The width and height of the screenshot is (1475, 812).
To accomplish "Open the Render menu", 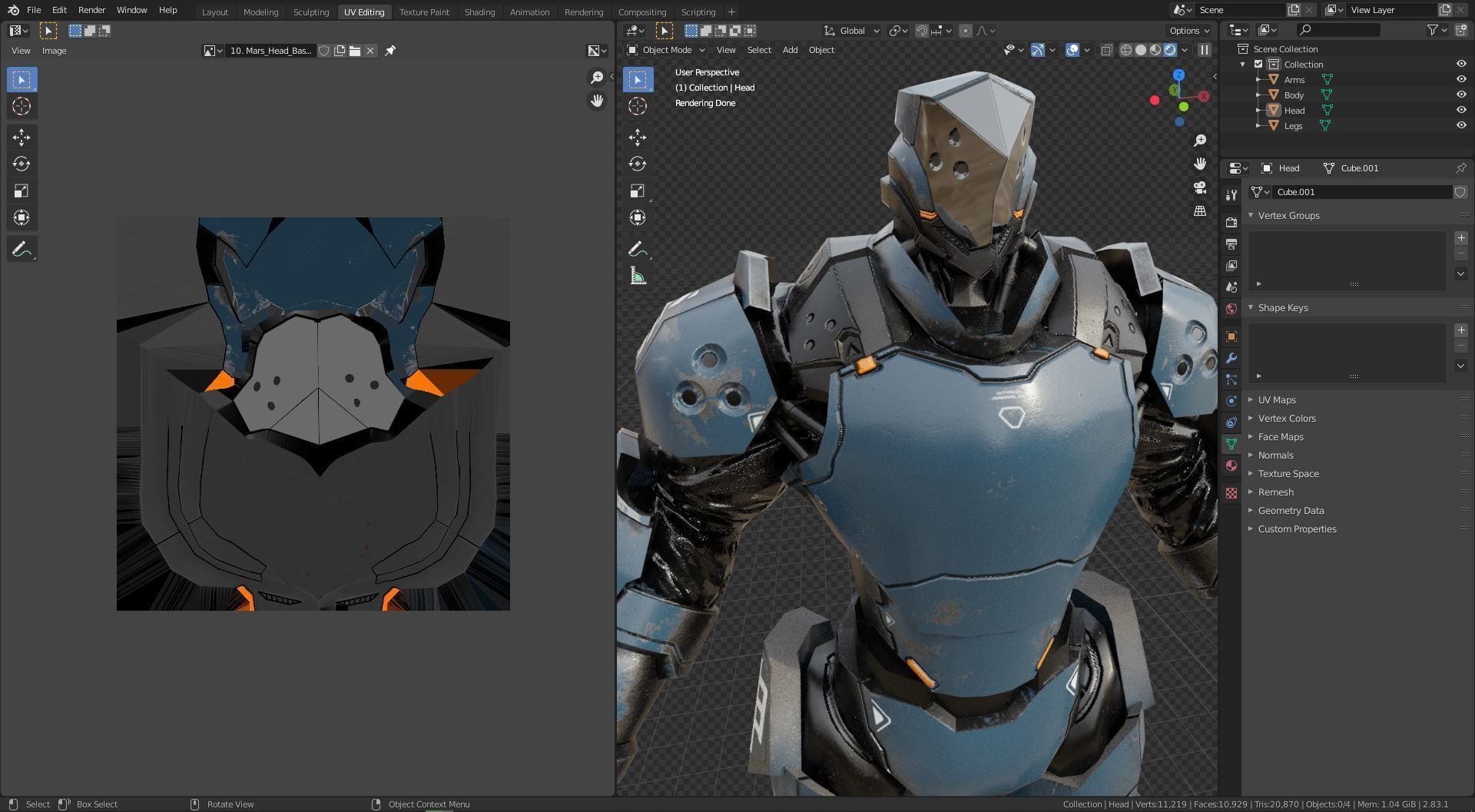I will tap(91, 10).
